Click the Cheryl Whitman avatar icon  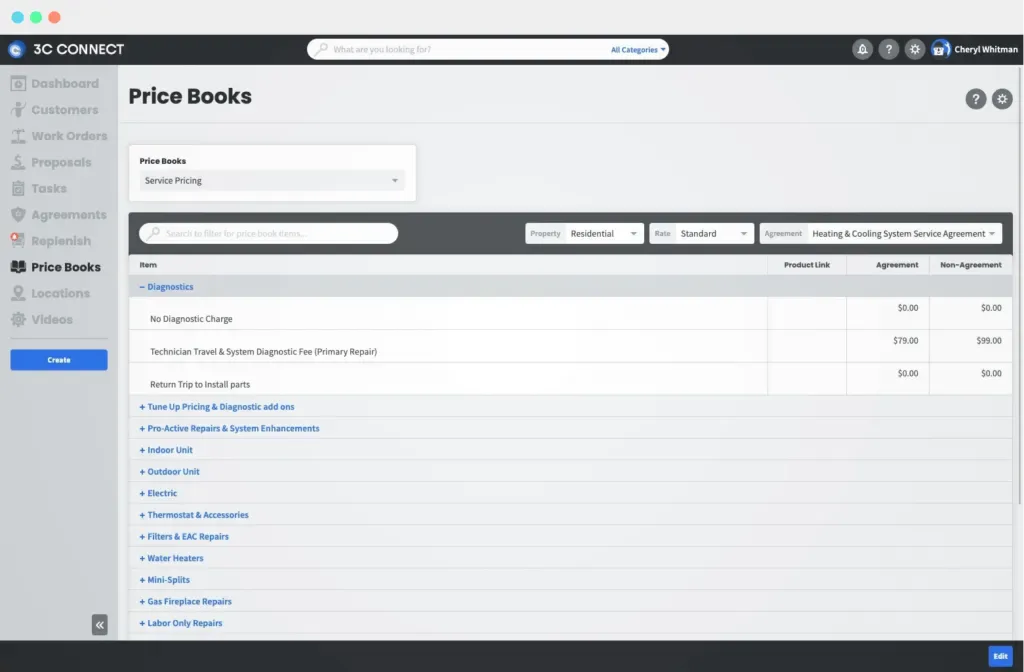pos(940,50)
